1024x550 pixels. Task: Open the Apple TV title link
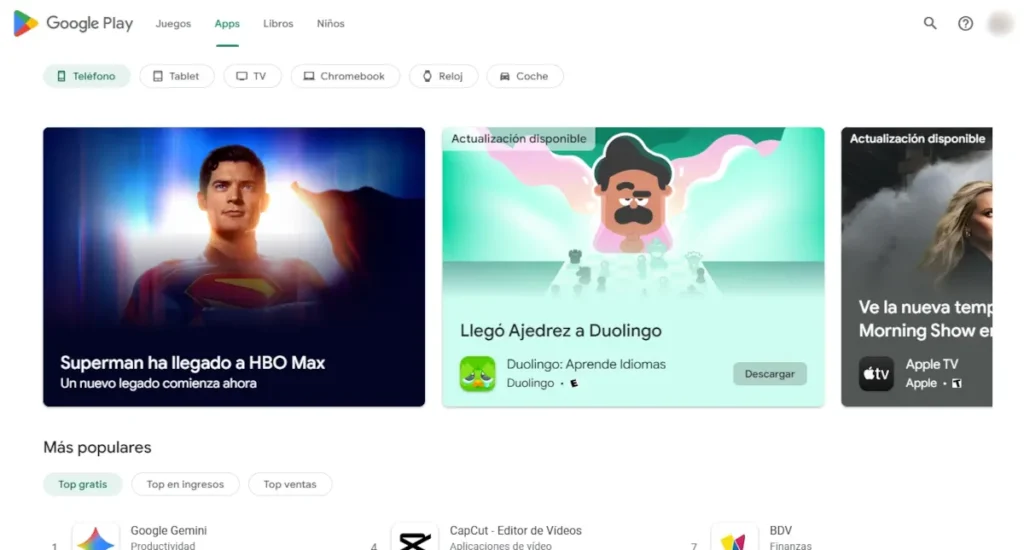pyautogui.click(x=931, y=364)
